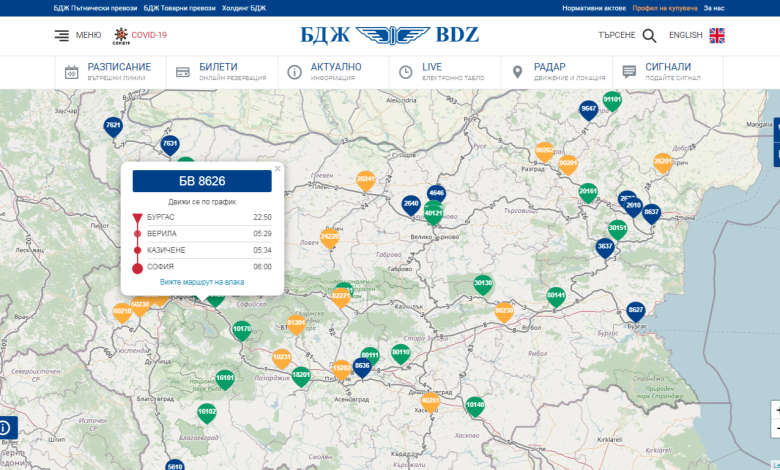Click the search magnifier icon
Screen dimensions: 780x470
649,35
